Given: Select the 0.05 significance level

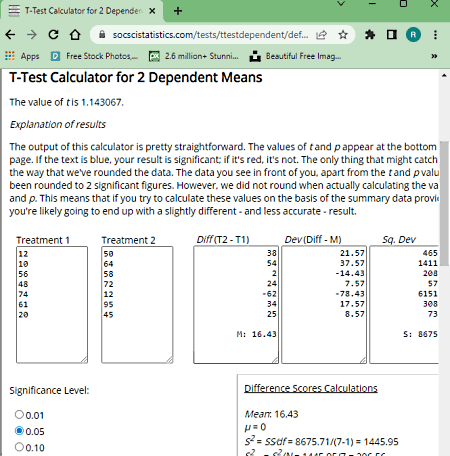Looking at the screenshot, I should click(x=19, y=431).
